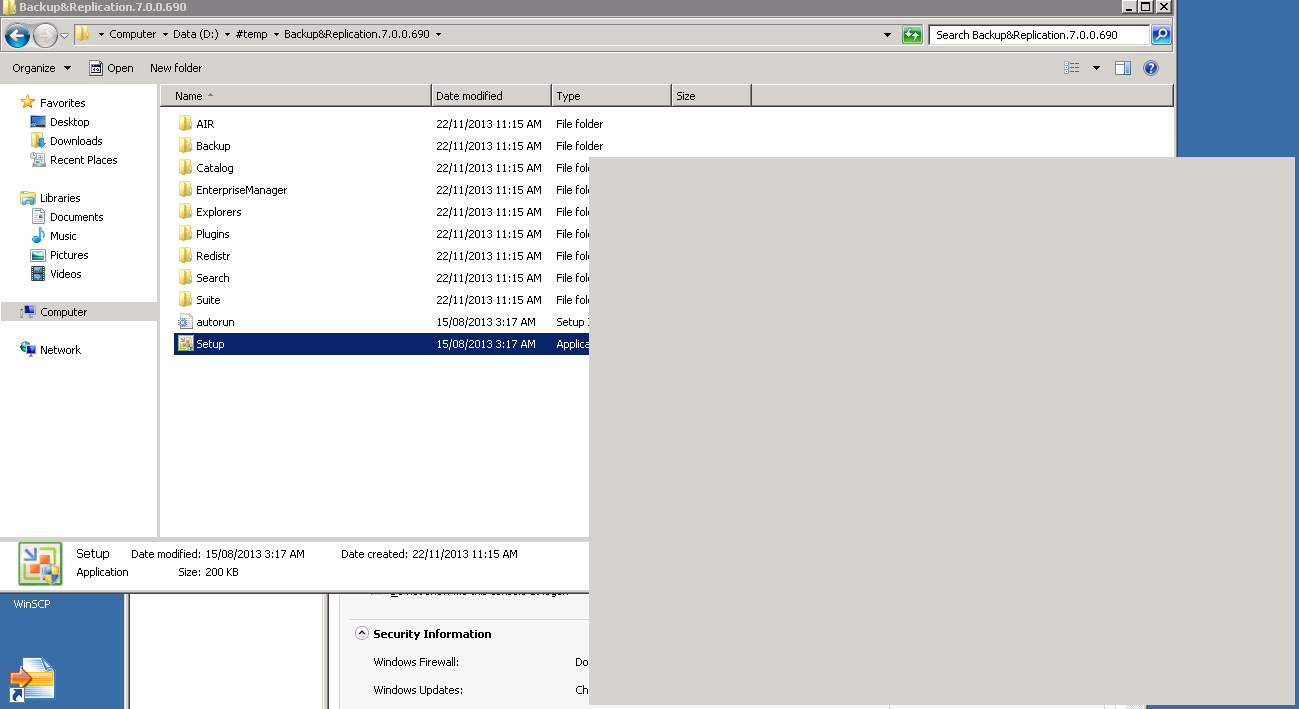Open dropdown arrow after Computer breadcrumb
Screen dimensions: 1299x709
[165, 34]
